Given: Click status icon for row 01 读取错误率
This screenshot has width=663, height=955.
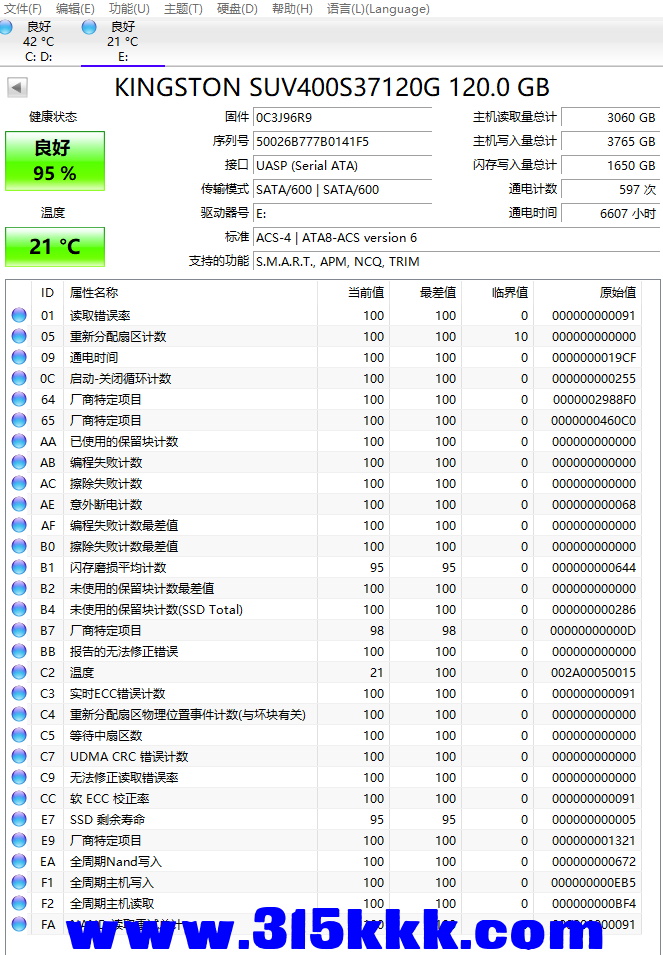Looking at the screenshot, I should pos(19,315).
